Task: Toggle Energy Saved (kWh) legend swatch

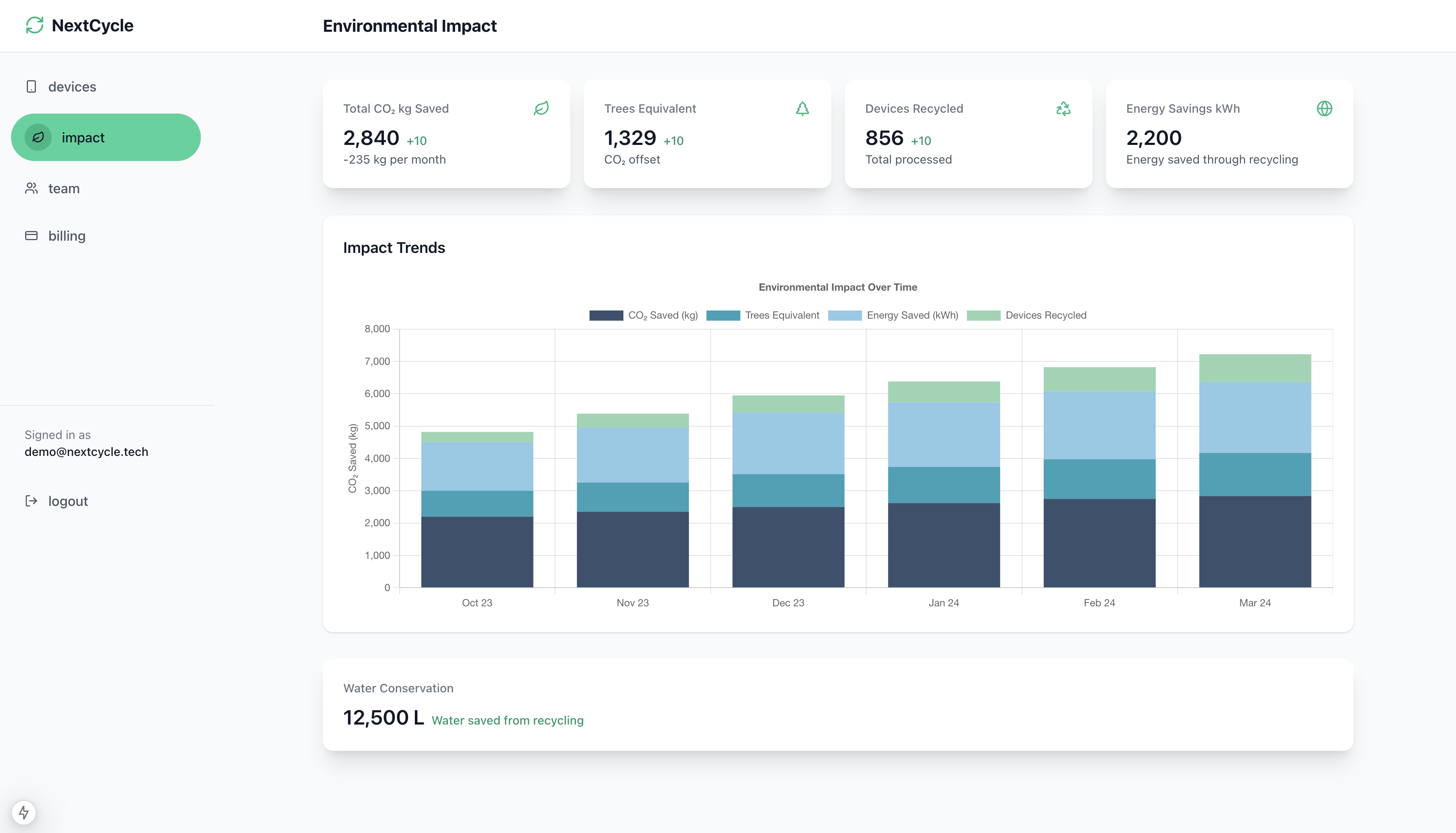Action: 845,315
